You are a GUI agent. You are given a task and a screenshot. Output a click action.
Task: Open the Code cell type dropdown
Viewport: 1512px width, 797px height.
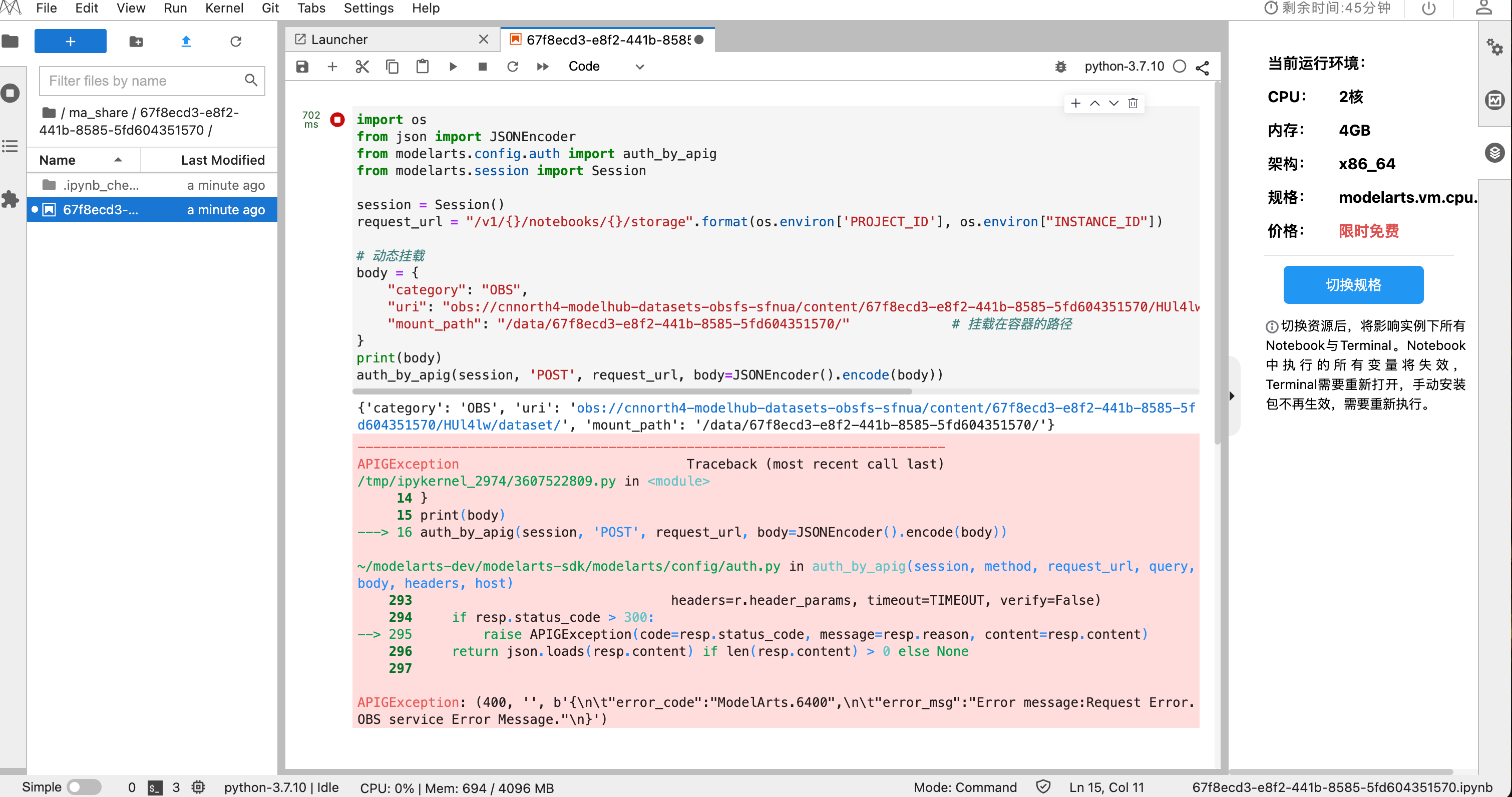click(606, 66)
